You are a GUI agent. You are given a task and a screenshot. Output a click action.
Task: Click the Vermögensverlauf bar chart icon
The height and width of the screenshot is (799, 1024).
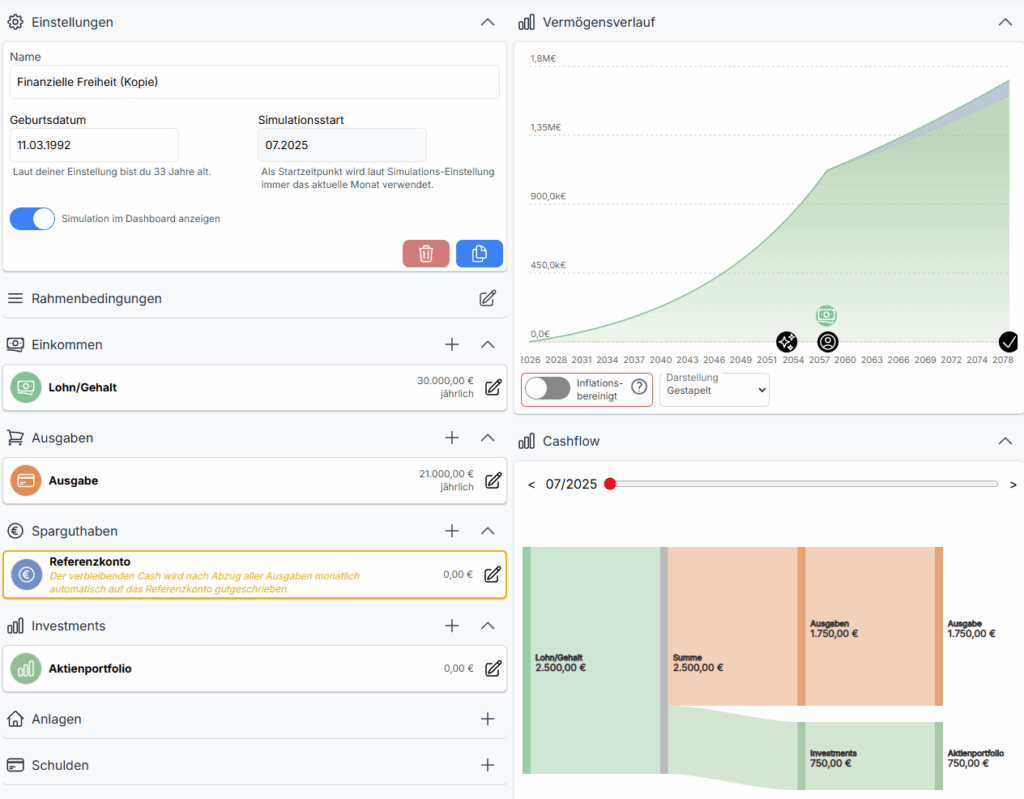[526, 22]
